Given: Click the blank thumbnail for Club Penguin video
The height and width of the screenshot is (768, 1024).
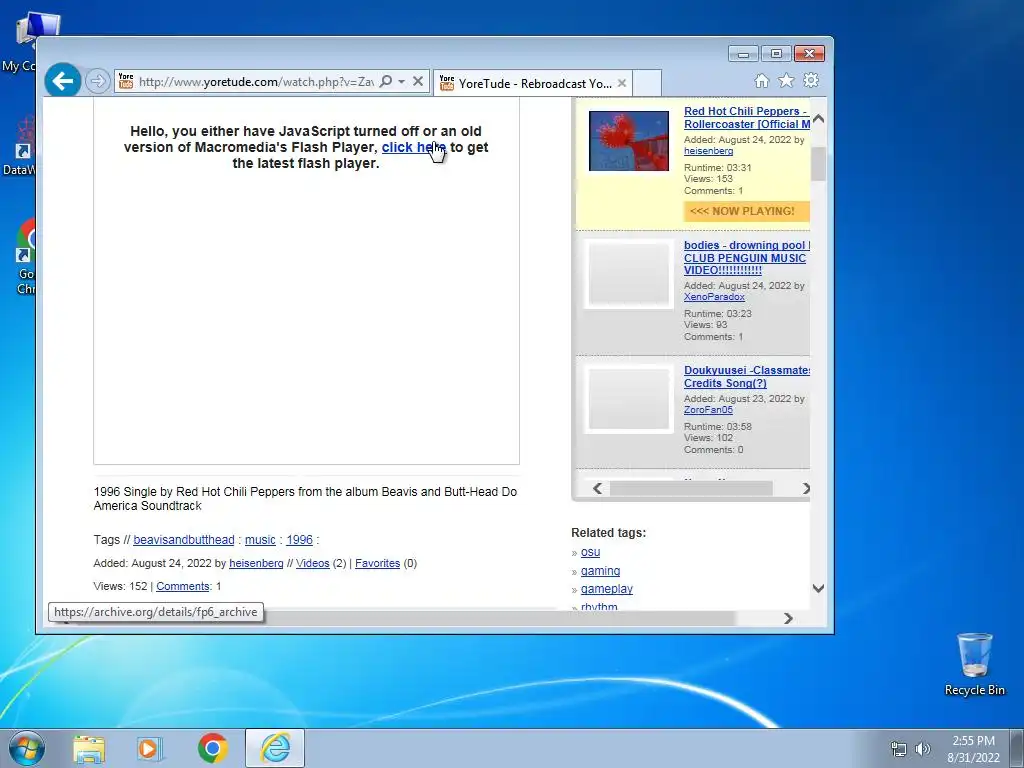Looking at the screenshot, I should (x=628, y=274).
